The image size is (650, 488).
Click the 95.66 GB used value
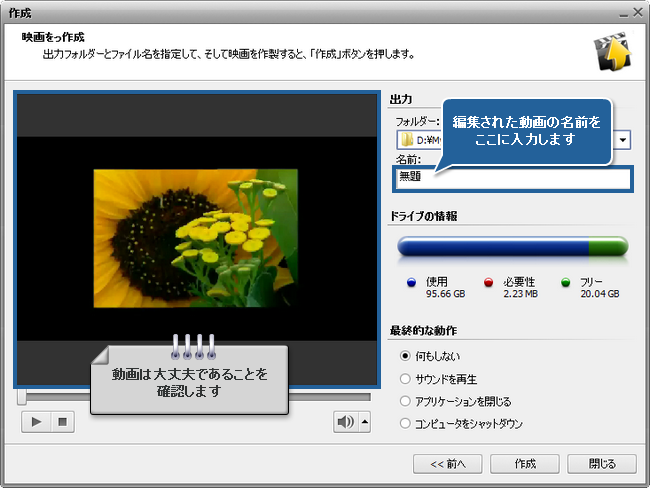click(x=445, y=294)
